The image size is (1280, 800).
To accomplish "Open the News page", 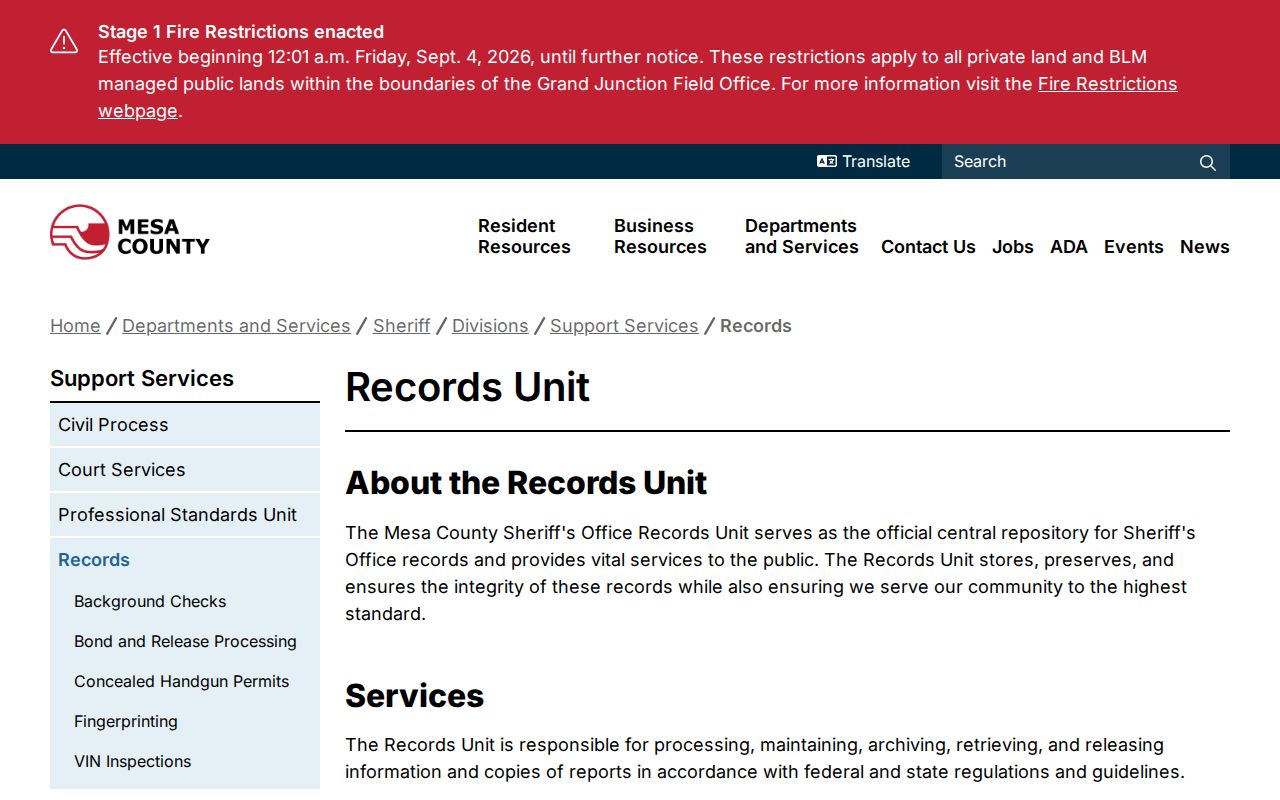I will coord(1205,247).
